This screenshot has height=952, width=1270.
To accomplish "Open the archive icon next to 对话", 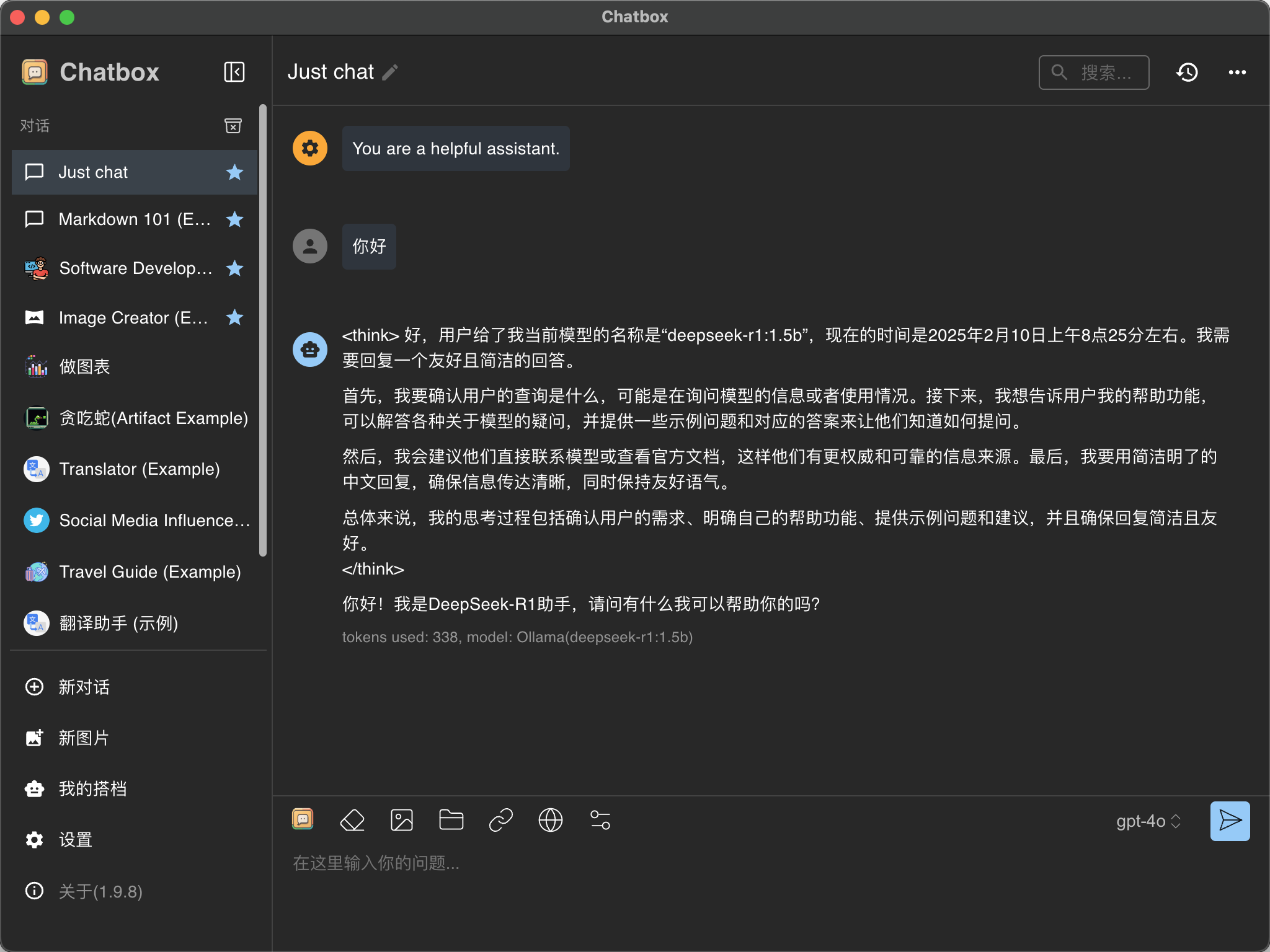I will point(232,125).
